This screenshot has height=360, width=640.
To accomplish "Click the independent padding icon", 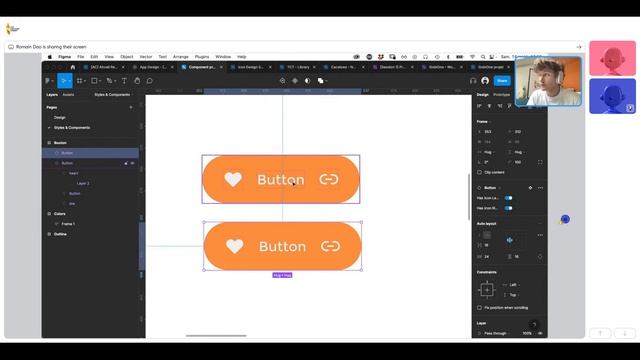I will pos(540,257).
